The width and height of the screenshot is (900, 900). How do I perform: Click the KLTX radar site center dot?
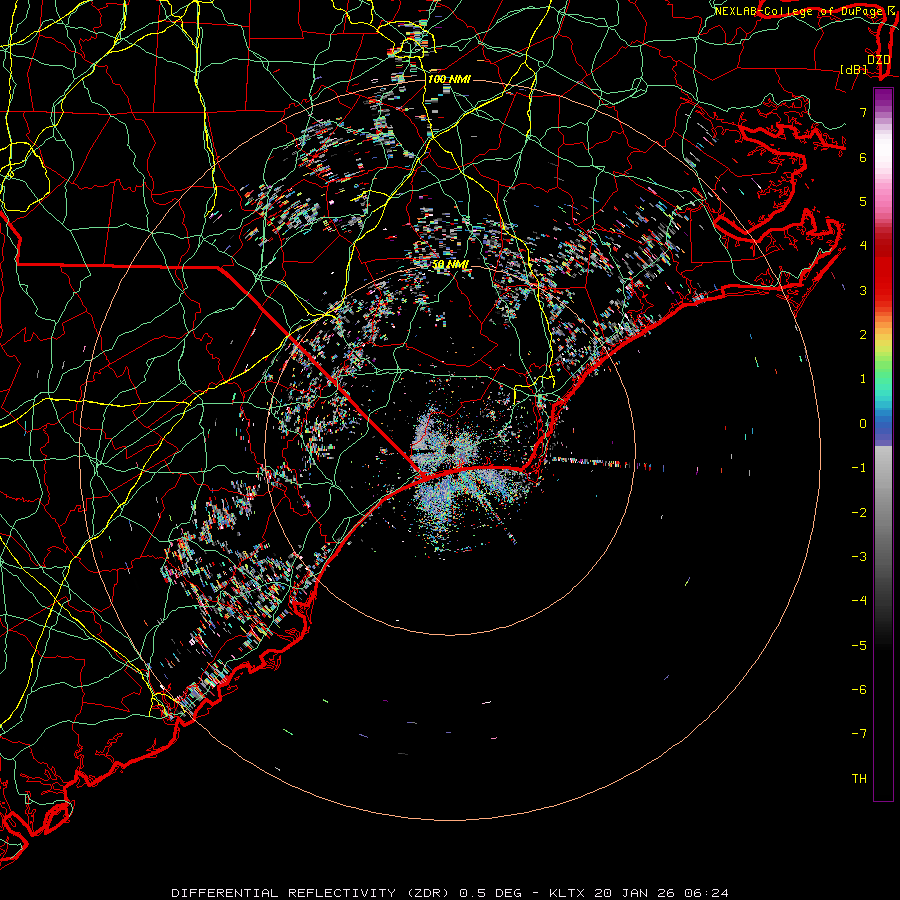pyautogui.click(x=450, y=449)
